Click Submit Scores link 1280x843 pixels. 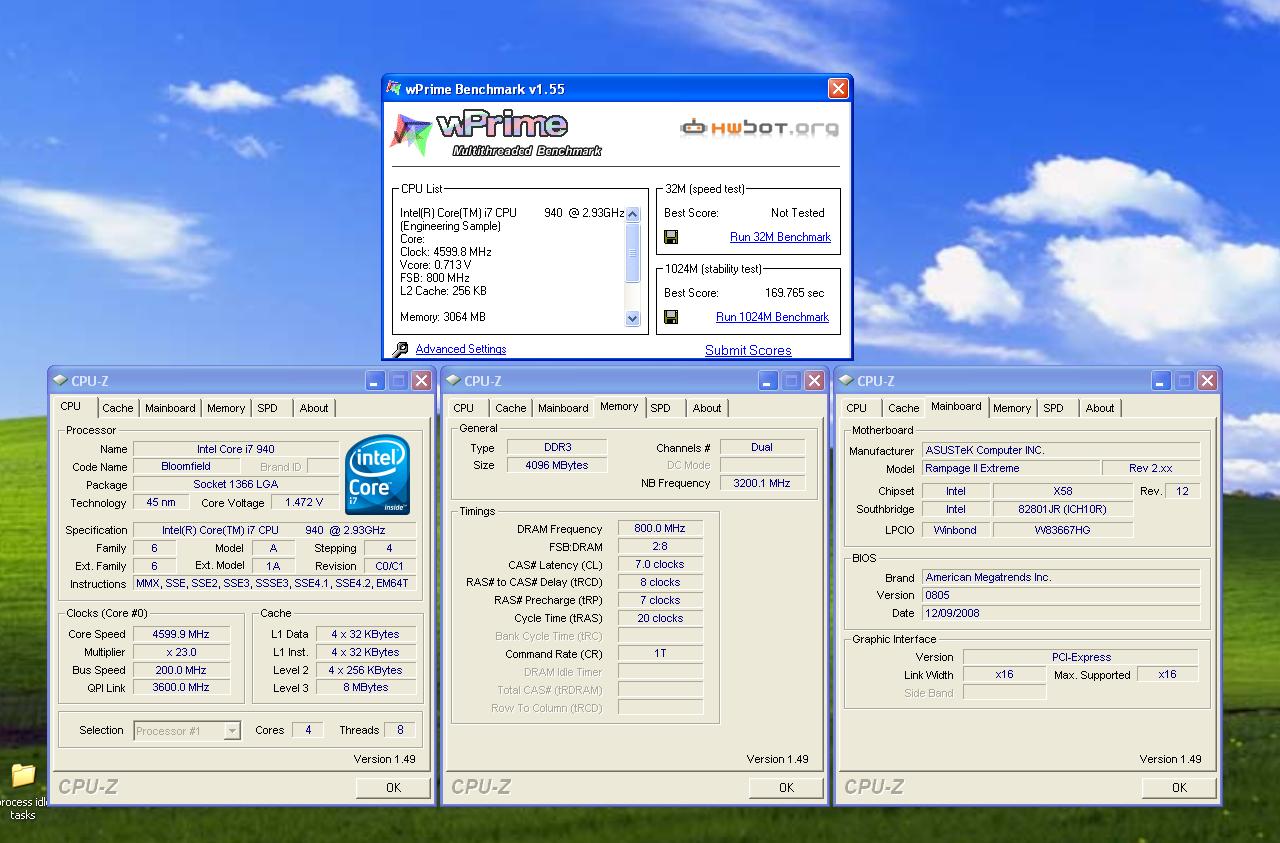(x=748, y=350)
